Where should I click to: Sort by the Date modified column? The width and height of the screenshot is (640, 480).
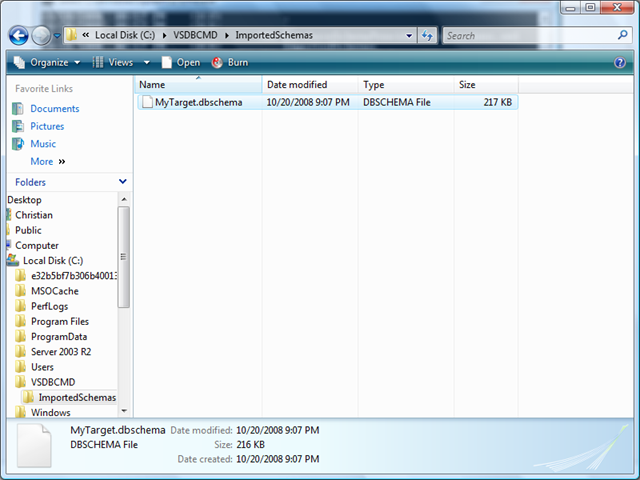click(310, 84)
